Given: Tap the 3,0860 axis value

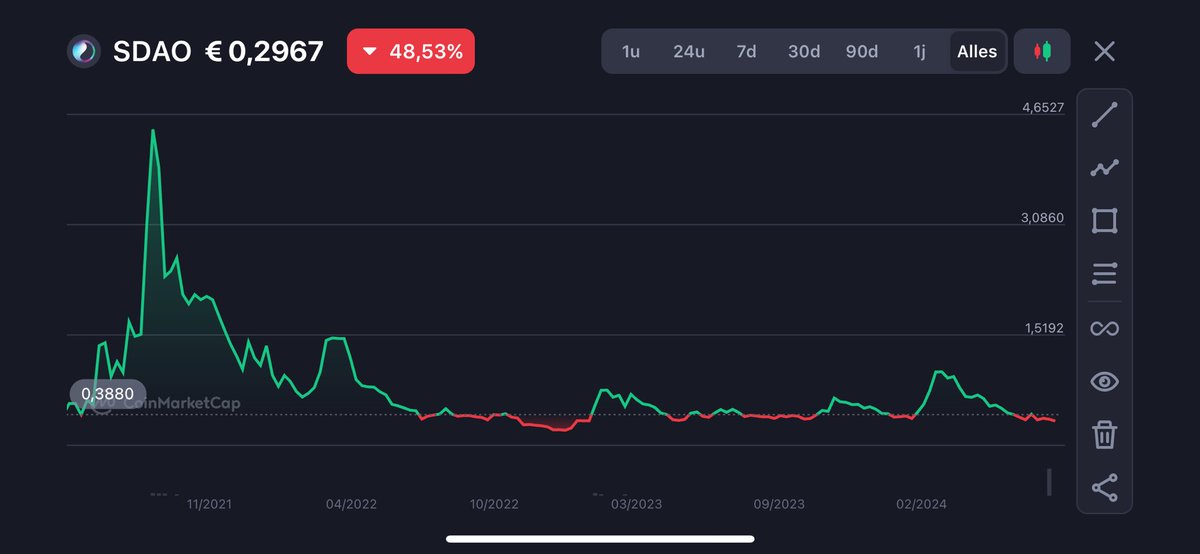Looking at the screenshot, I should point(1042,217).
